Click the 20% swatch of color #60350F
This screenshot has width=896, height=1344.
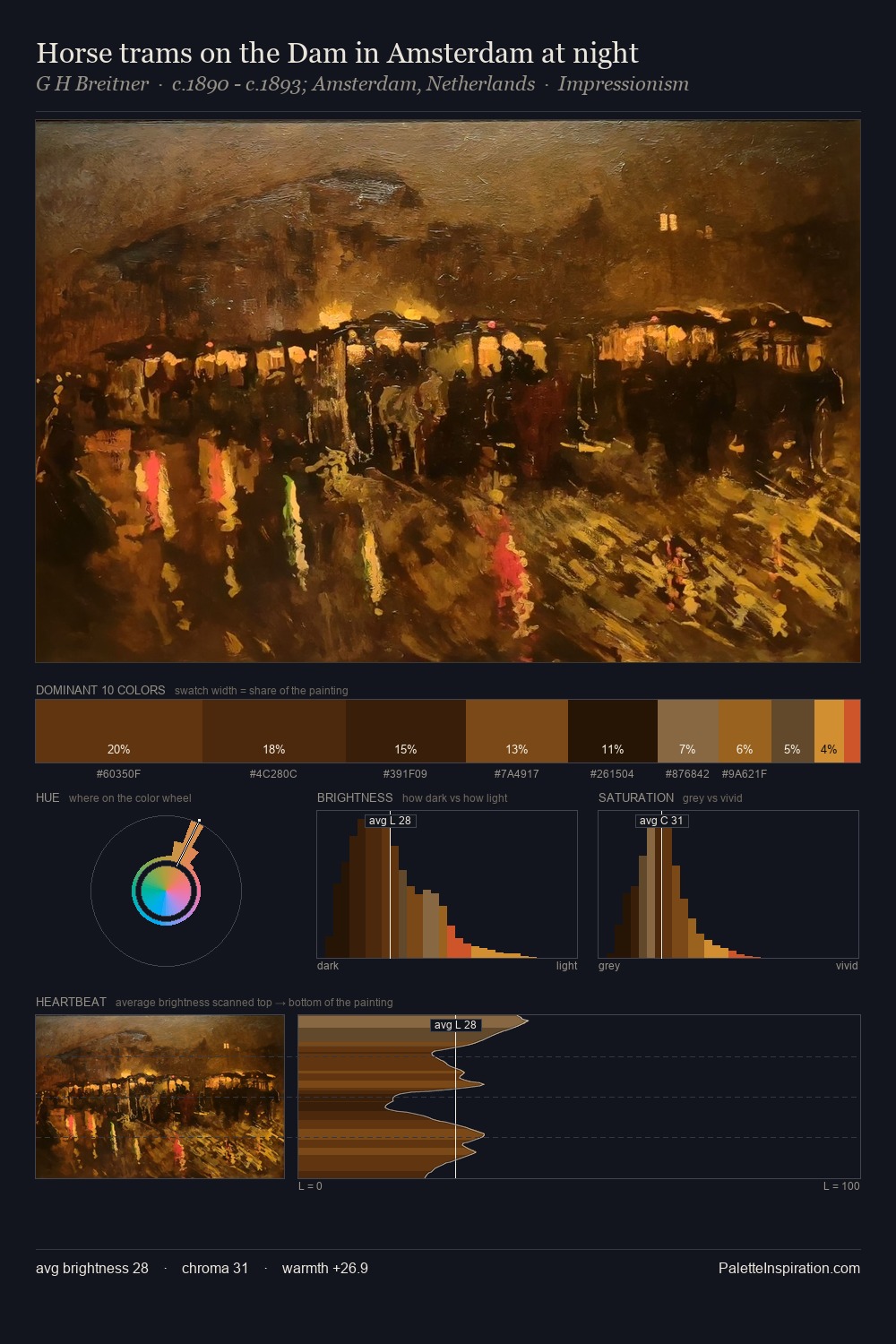click(x=119, y=731)
